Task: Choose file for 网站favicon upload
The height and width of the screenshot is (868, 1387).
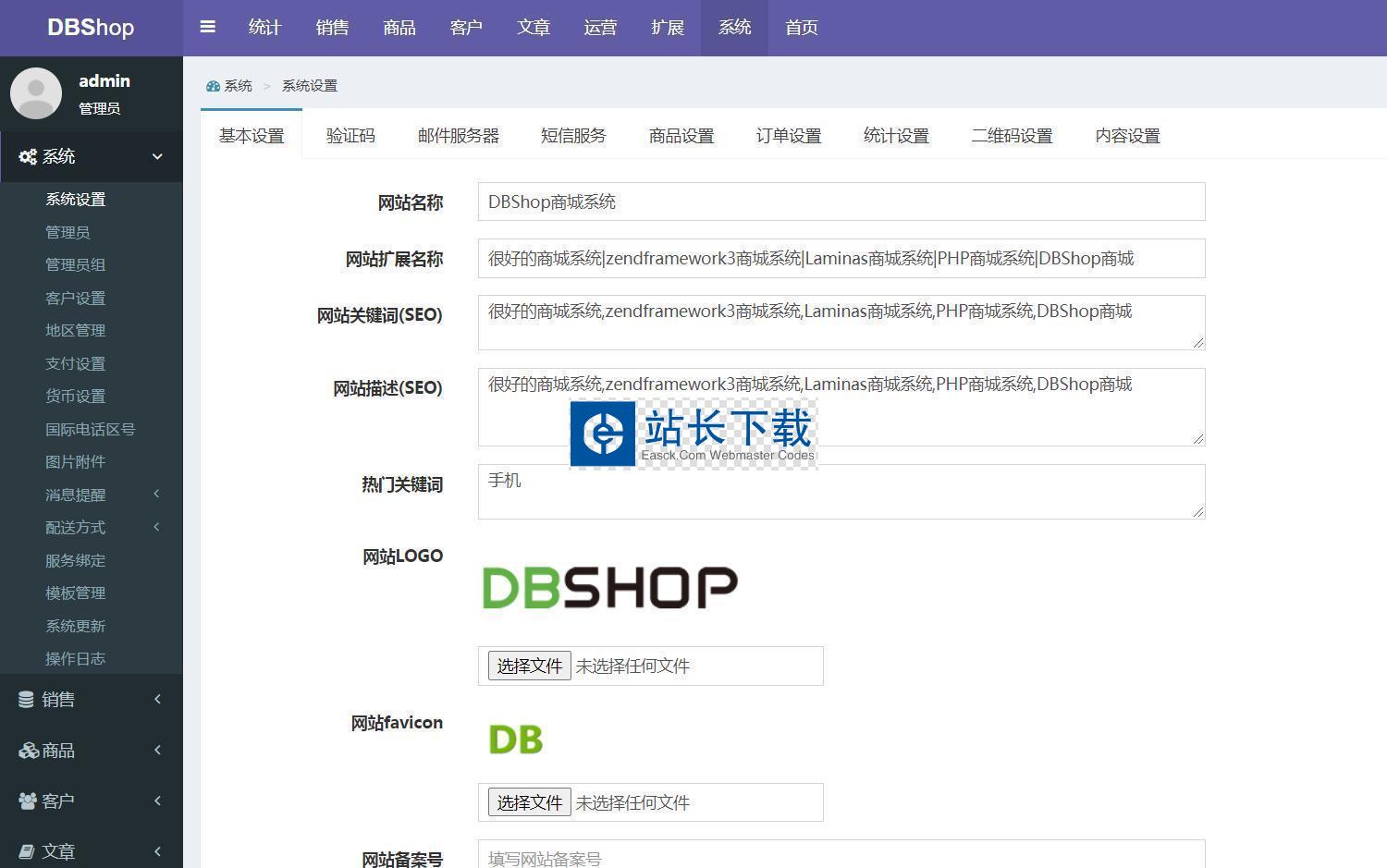Action: click(x=529, y=802)
